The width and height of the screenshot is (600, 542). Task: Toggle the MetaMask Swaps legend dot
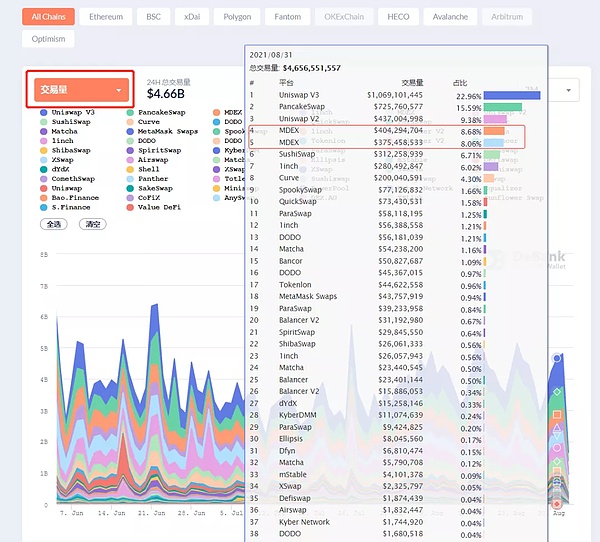point(131,131)
